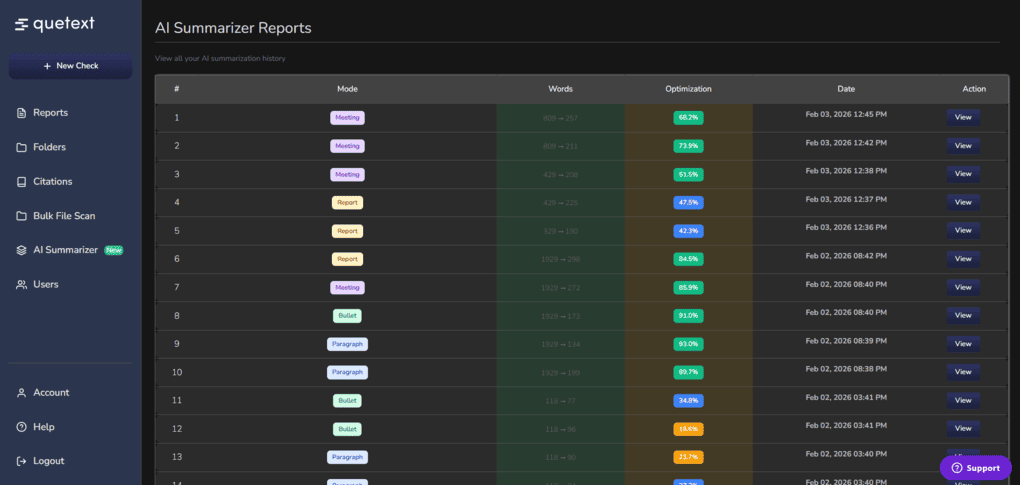Click row number 7 in the table
The width and height of the screenshot is (1020, 485).
(176, 287)
